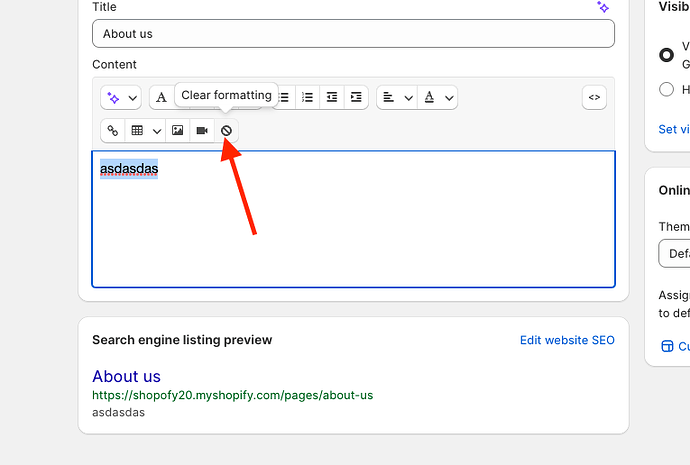
Task: Expand the text color dropdown arrow
Action: point(449,98)
